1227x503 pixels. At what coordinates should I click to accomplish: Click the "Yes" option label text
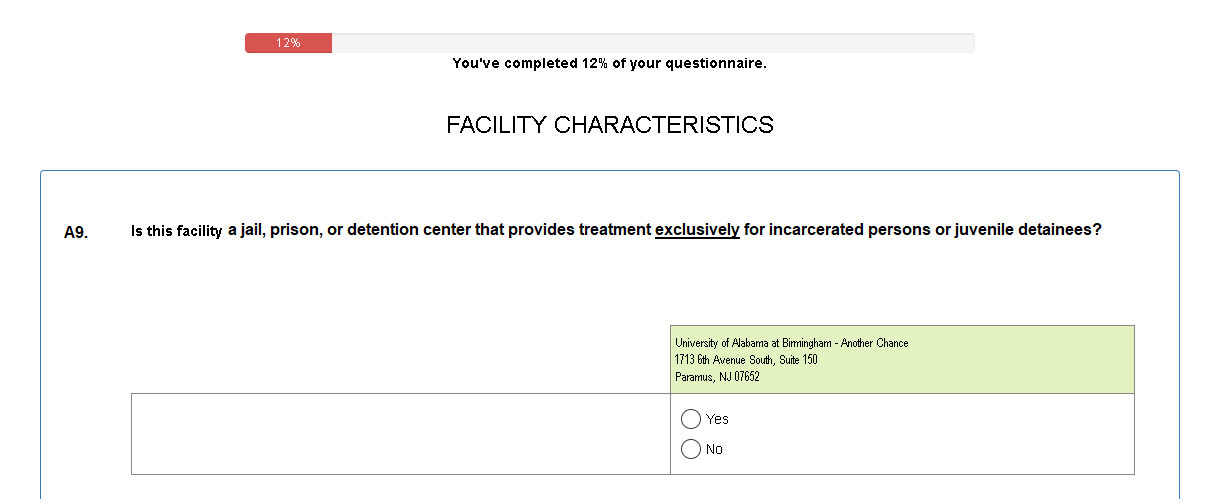tap(717, 419)
